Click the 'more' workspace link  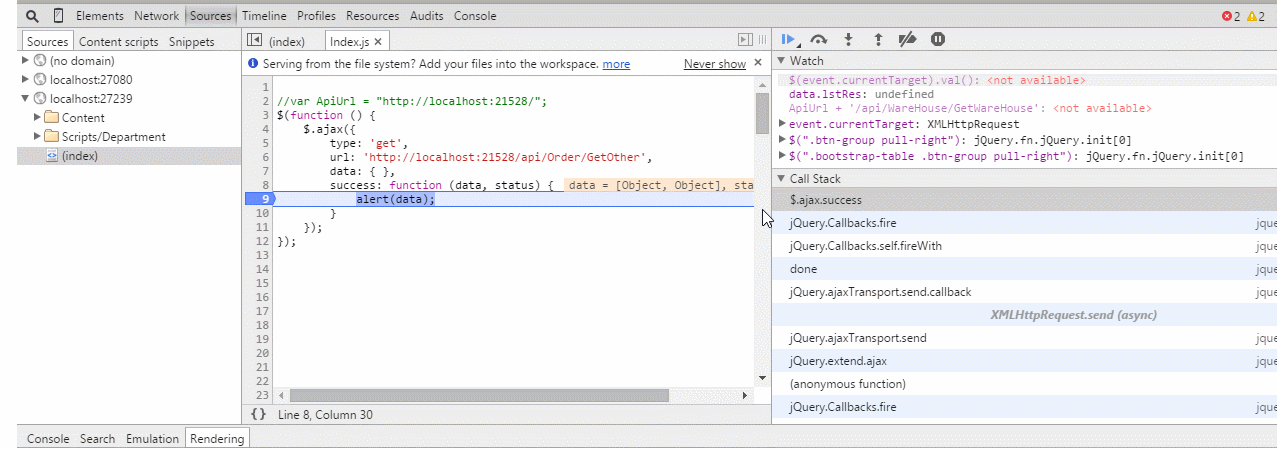pos(616,64)
